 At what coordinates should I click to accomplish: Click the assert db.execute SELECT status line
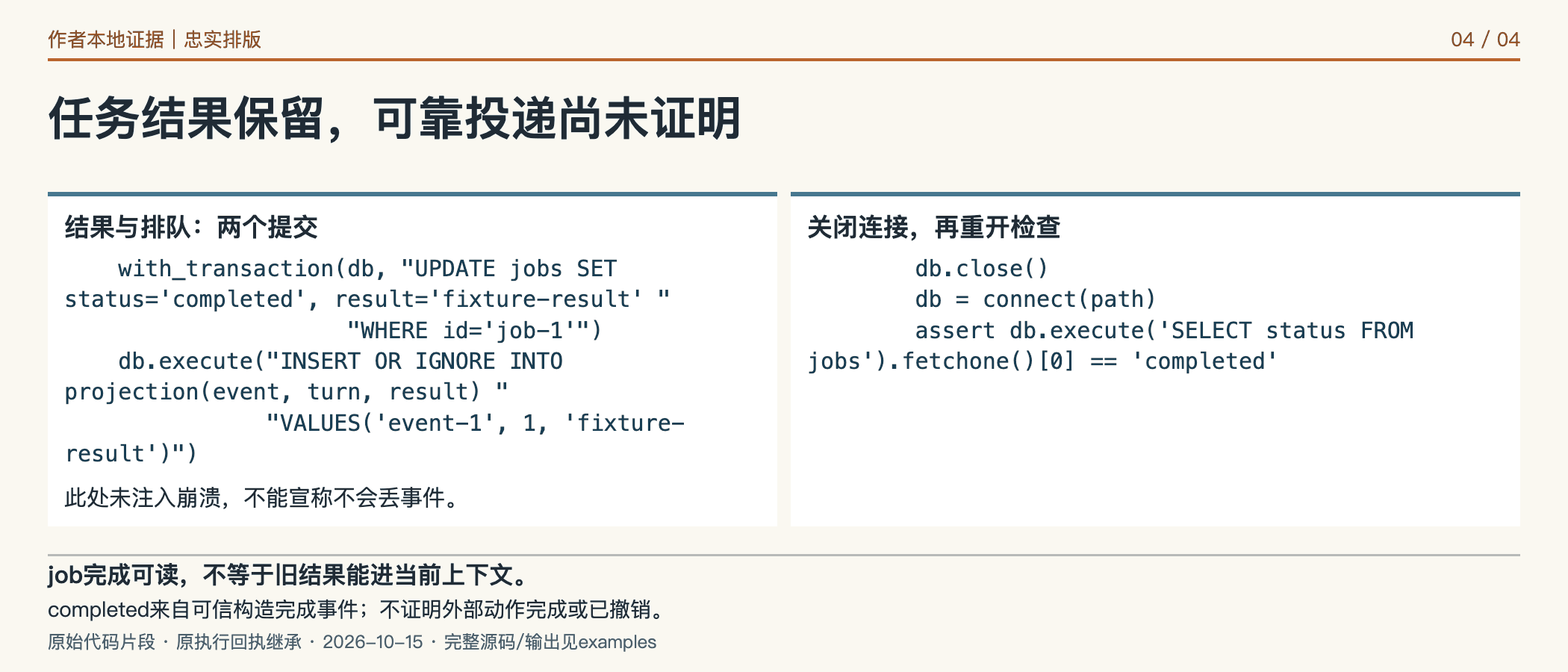click(x=1164, y=330)
